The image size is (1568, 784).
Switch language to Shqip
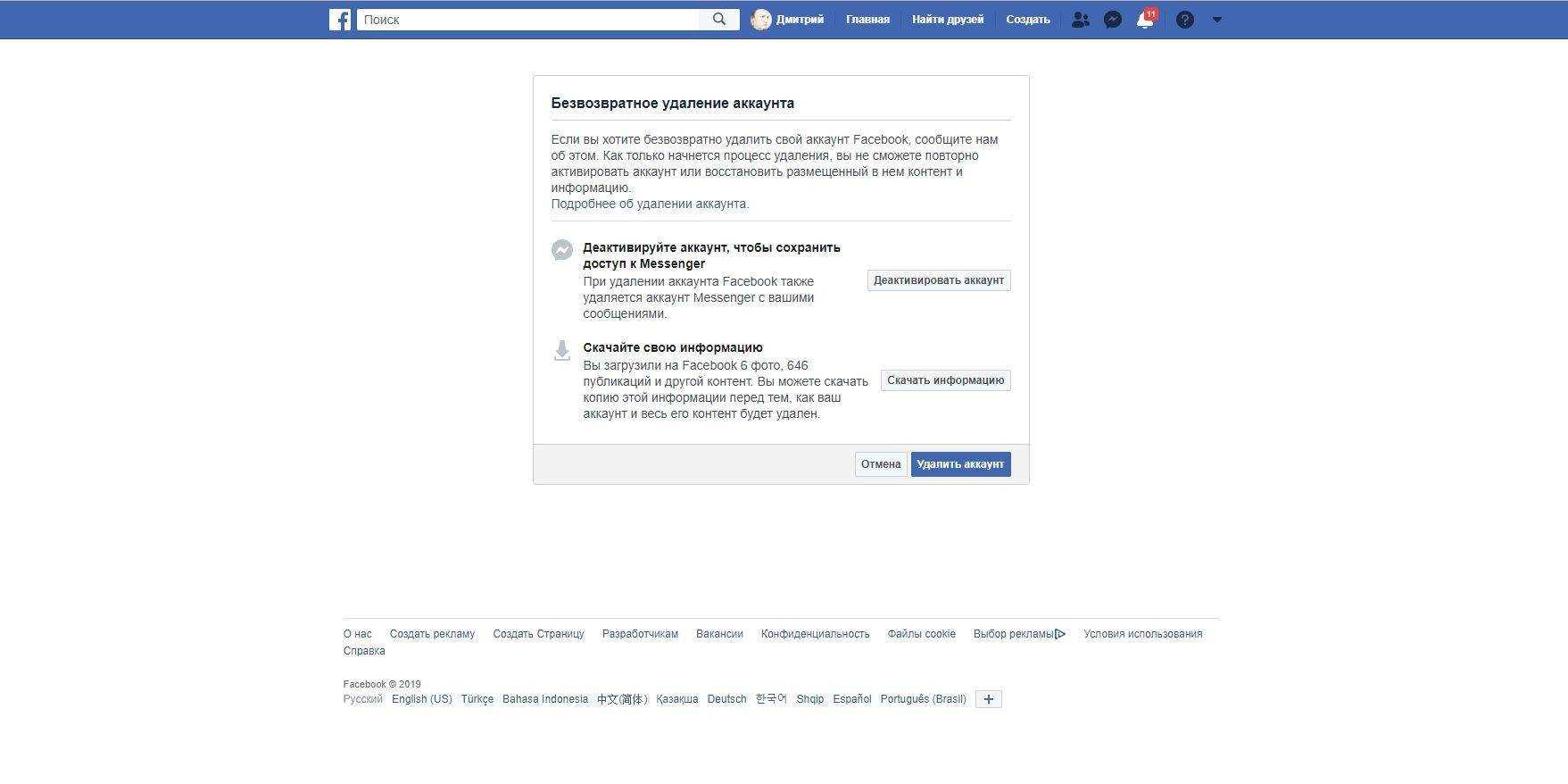click(x=810, y=699)
